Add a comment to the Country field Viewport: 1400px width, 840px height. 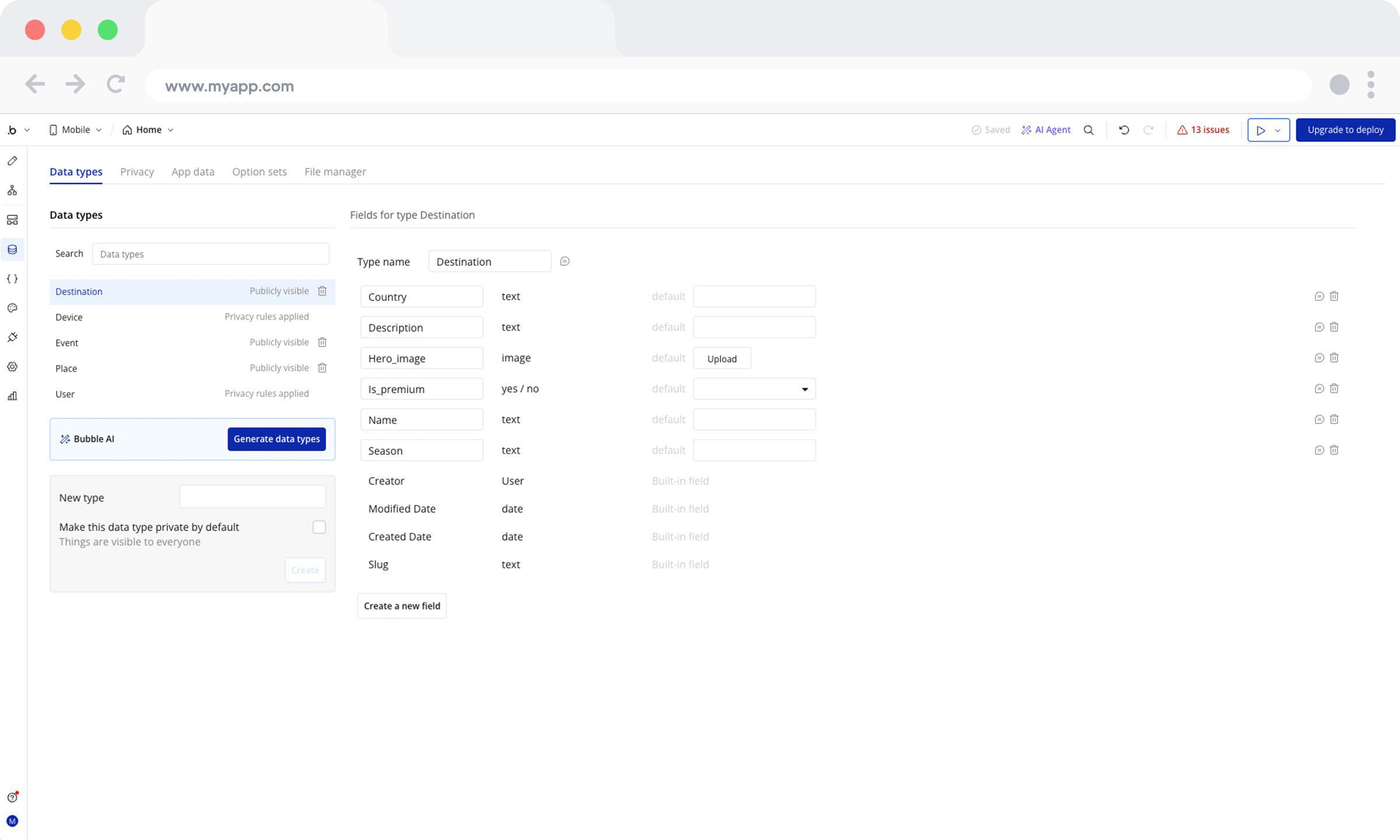click(1319, 296)
